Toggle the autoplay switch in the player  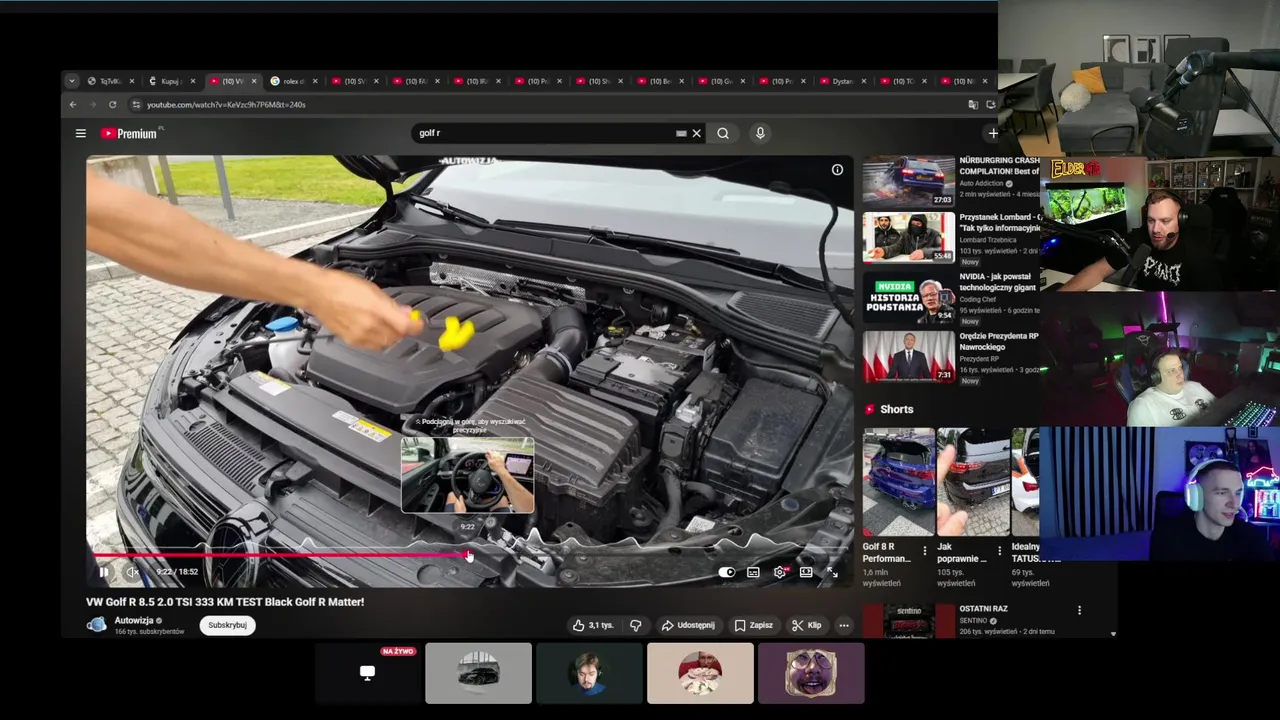(x=727, y=572)
